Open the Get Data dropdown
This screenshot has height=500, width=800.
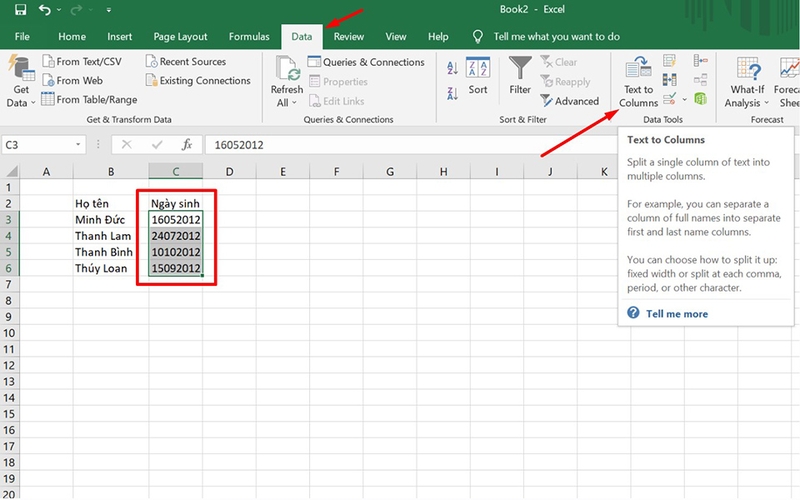click(x=21, y=82)
